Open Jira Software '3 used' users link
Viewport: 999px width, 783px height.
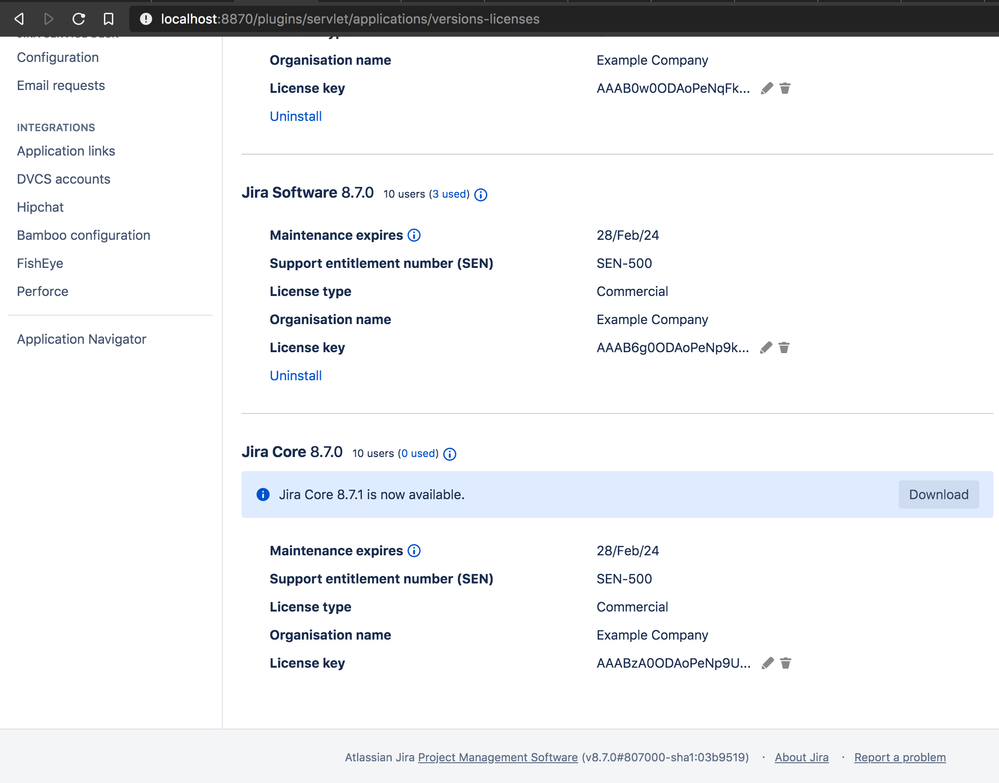[x=449, y=194]
